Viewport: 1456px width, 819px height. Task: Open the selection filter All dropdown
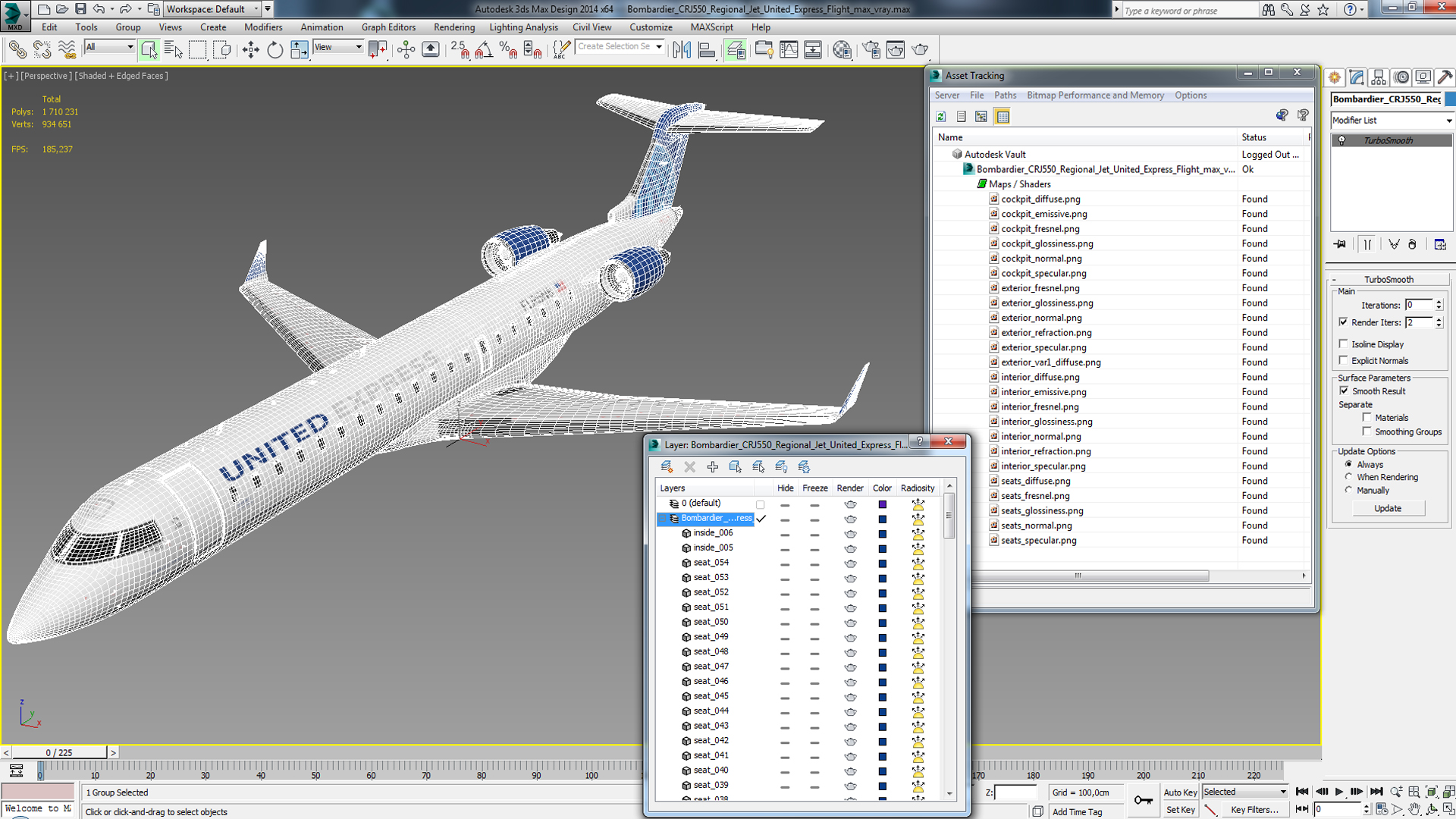[x=109, y=47]
